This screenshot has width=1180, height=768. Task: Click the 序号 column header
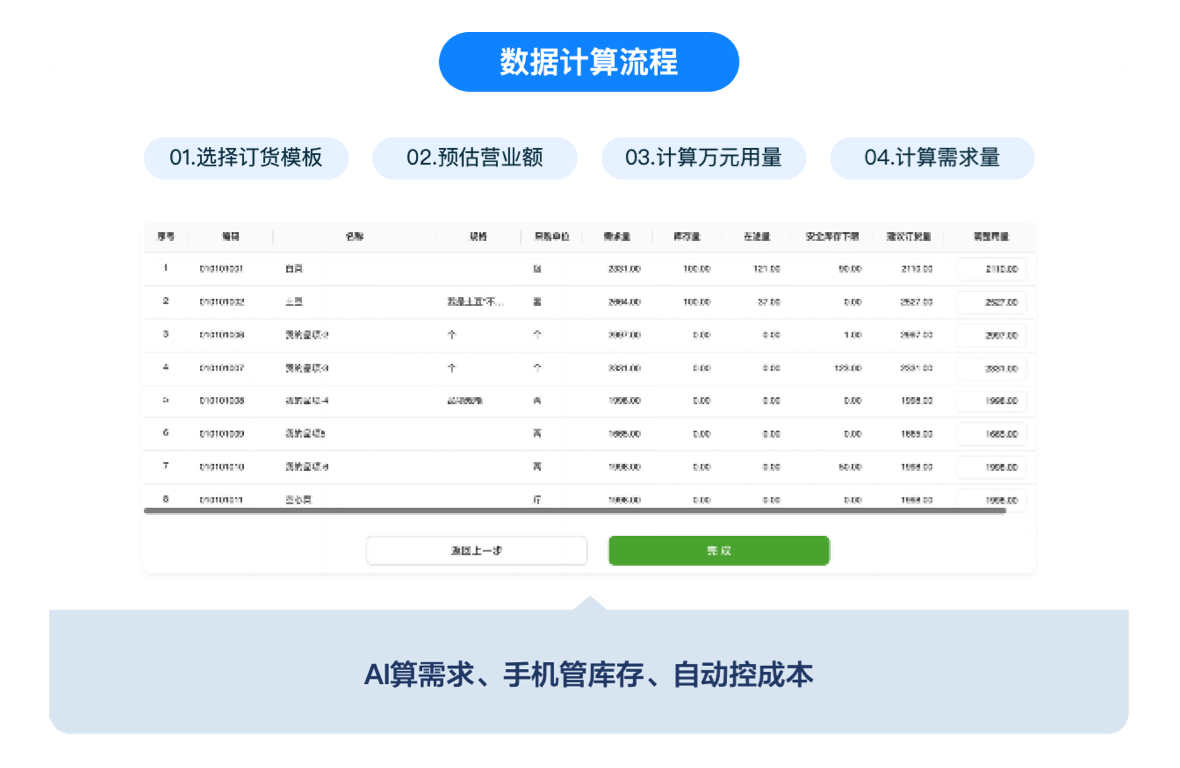pos(166,236)
